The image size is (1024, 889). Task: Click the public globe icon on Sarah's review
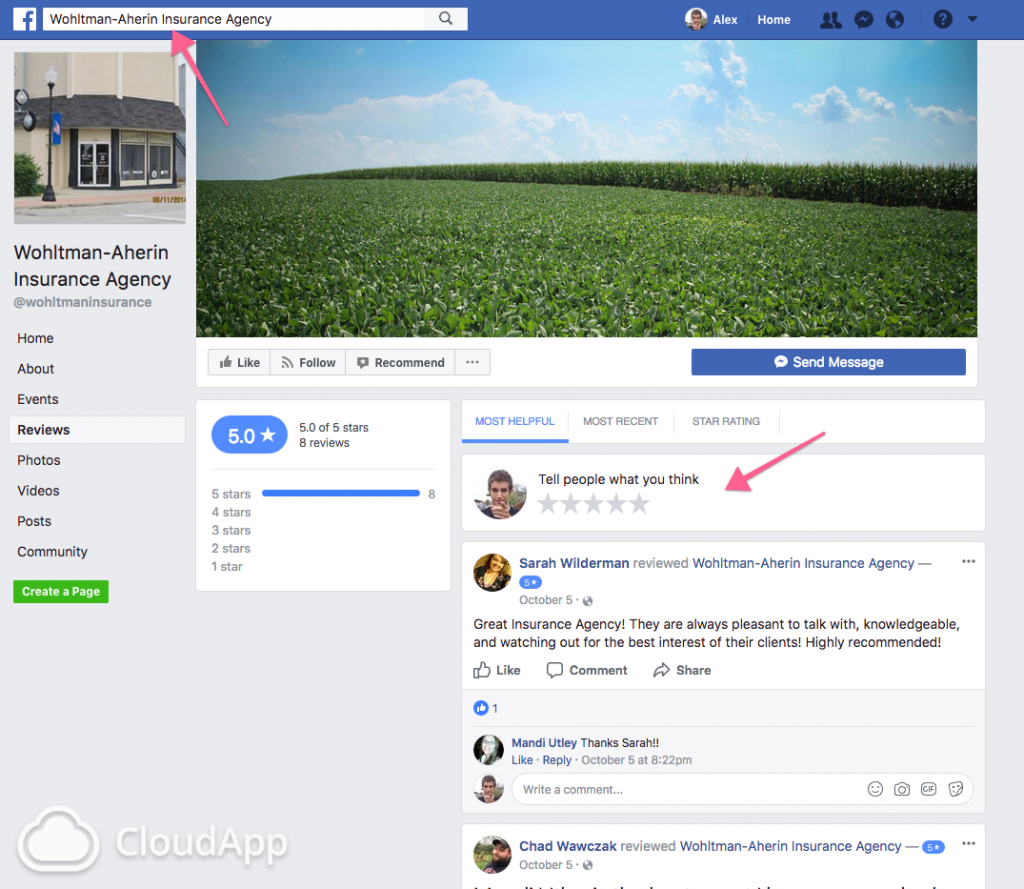(x=588, y=601)
